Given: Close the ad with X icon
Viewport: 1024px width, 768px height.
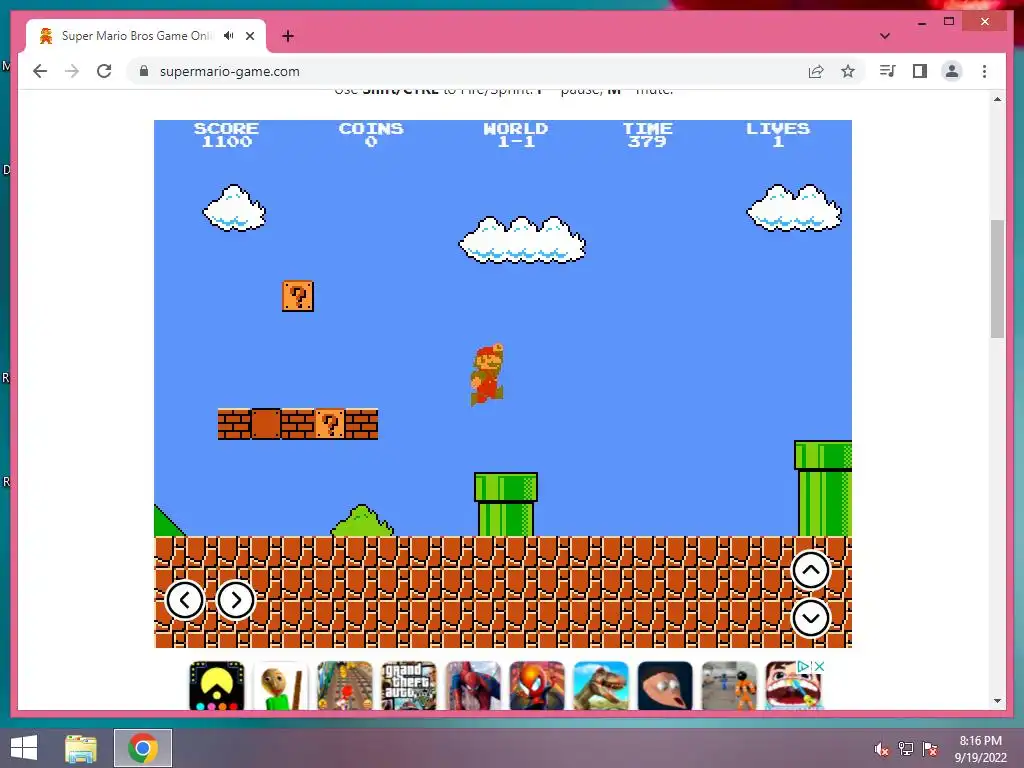Looking at the screenshot, I should [820, 666].
